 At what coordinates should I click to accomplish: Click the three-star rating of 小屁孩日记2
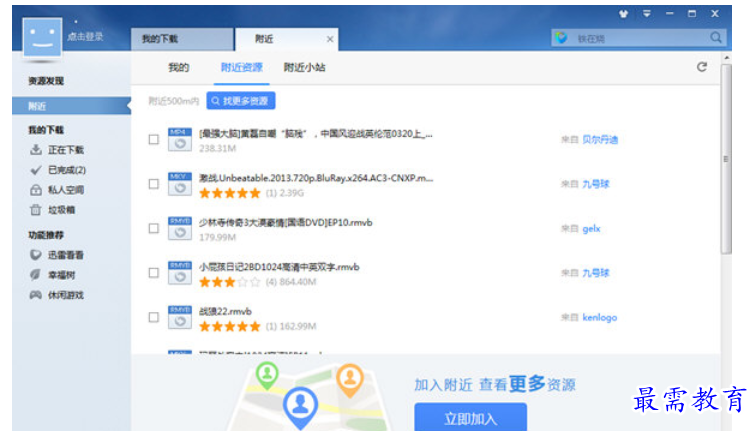(x=230, y=282)
